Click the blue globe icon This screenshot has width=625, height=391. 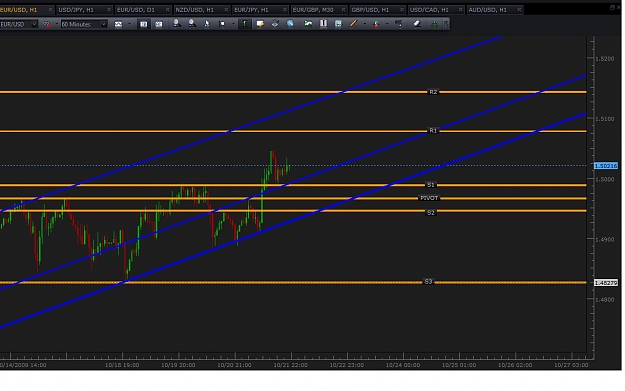(x=290, y=24)
